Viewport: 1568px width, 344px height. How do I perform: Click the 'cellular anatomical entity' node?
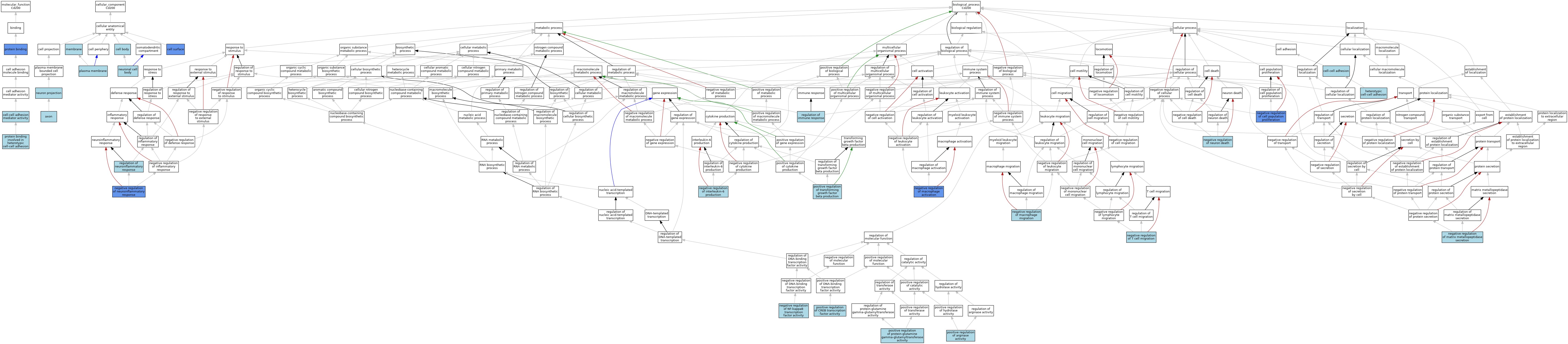(110, 28)
